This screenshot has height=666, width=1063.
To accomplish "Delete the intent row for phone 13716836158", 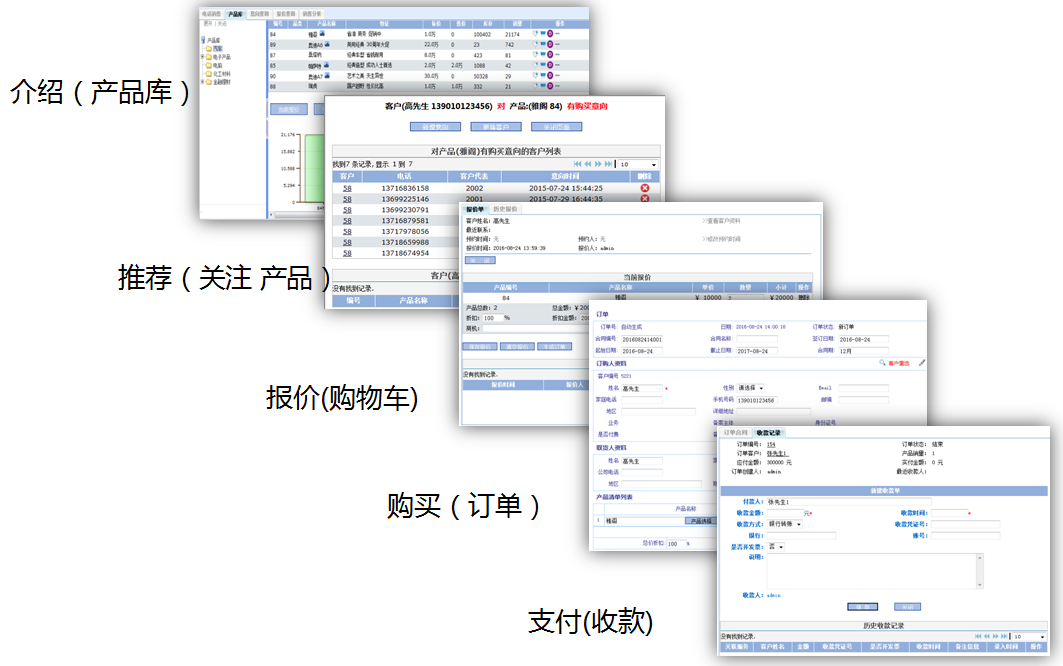I will coord(645,188).
